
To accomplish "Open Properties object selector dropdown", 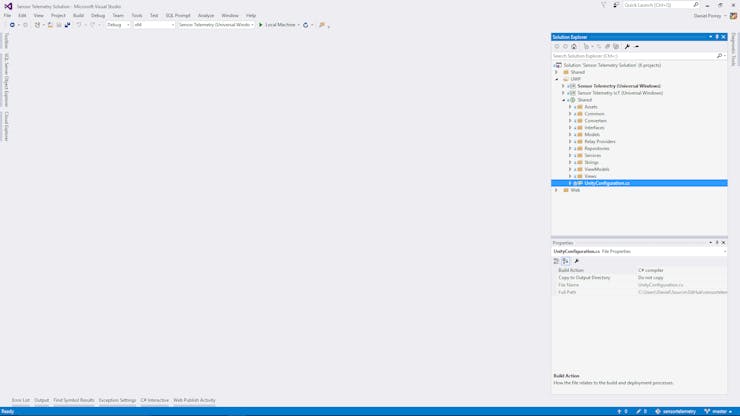I will (724, 252).
